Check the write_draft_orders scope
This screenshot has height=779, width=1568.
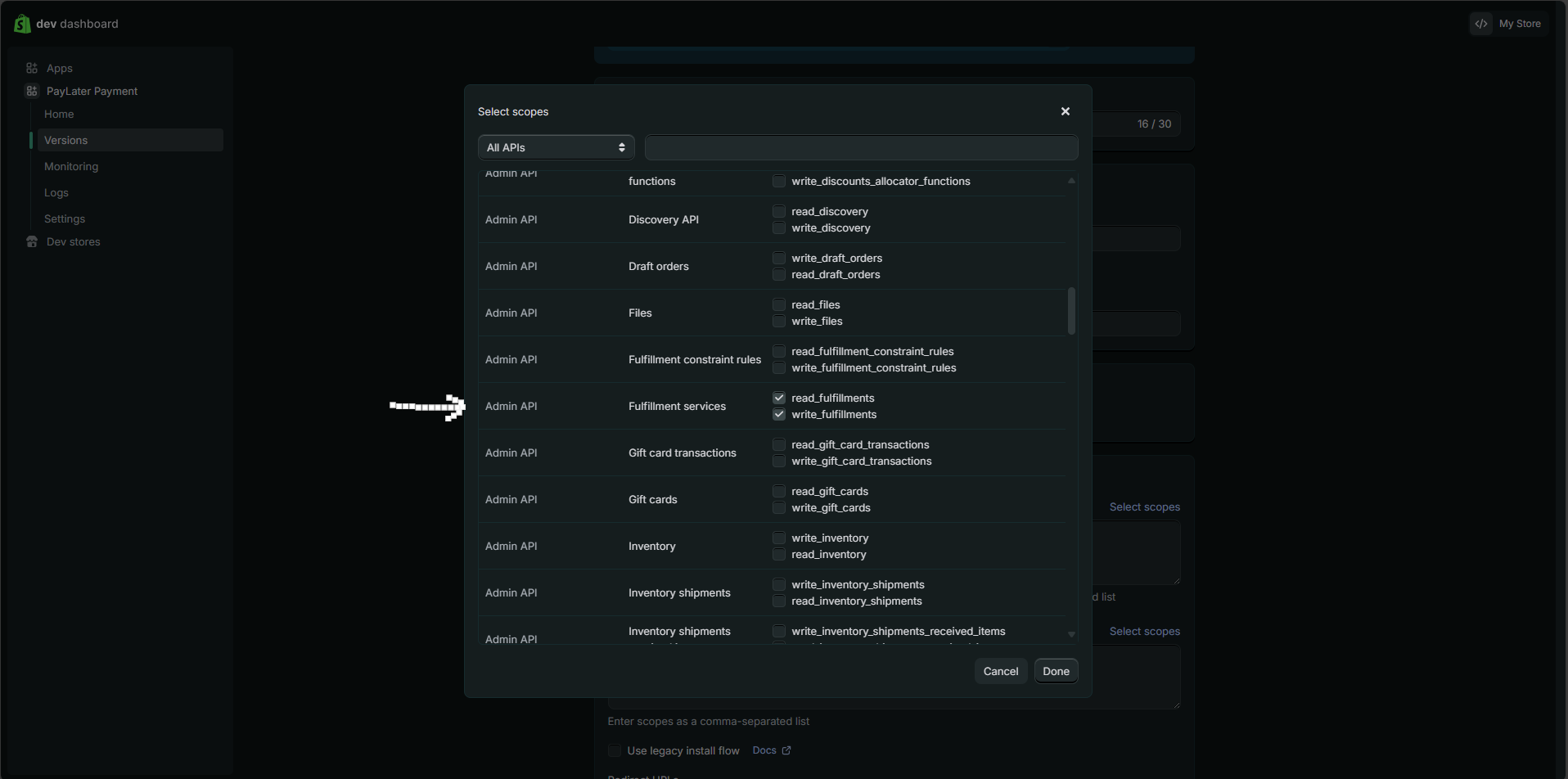[x=779, y=259]
